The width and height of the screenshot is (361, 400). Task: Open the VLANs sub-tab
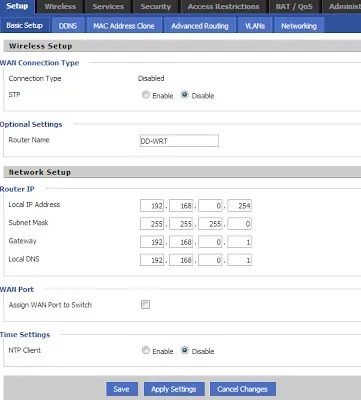tap(255, 26)
